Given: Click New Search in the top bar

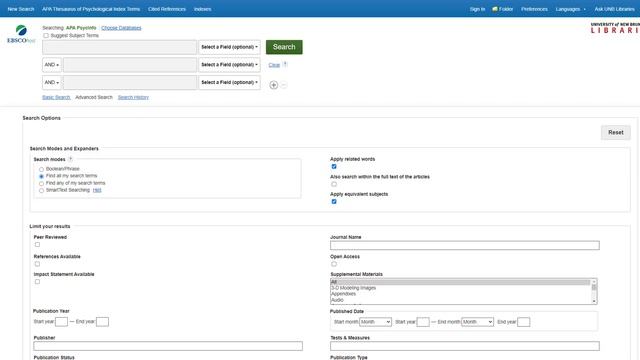Looking at the screenshot, I should tap(21, 9).
